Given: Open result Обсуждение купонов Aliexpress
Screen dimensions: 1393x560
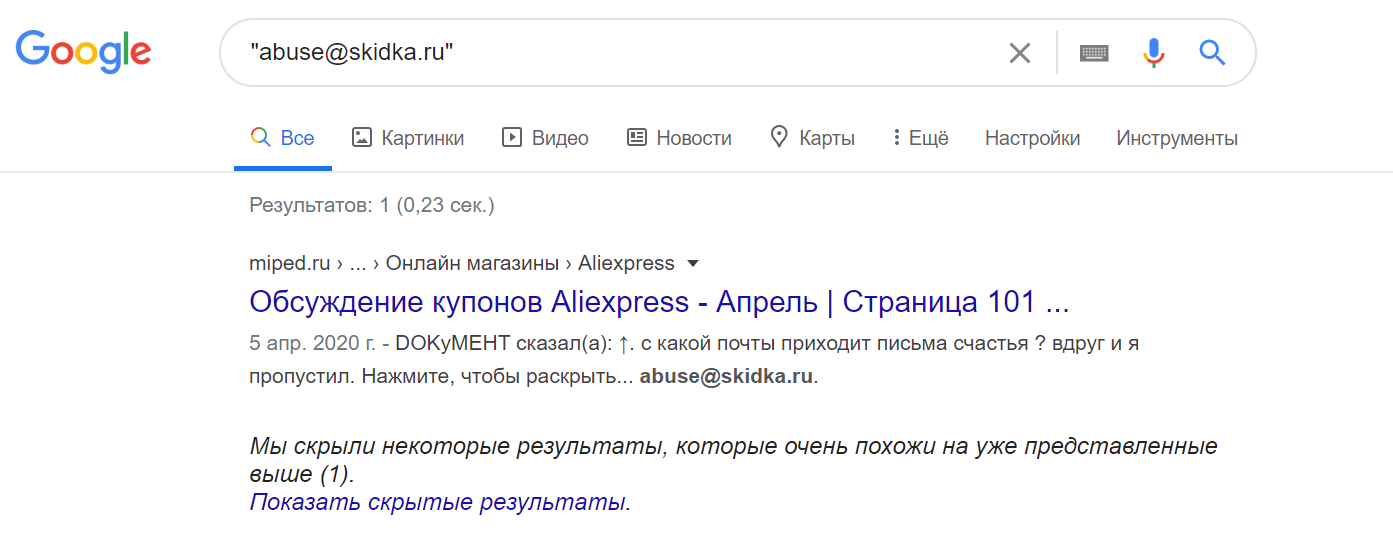Looking at the screenshot, I should coord(659,302).
